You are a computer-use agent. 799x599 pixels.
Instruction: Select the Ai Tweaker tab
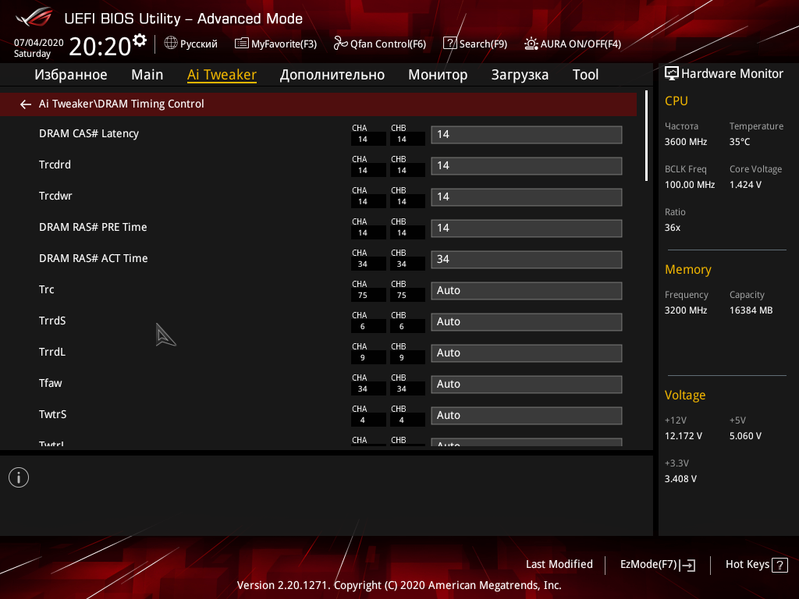pyautogui.click(x=222, y=75)
